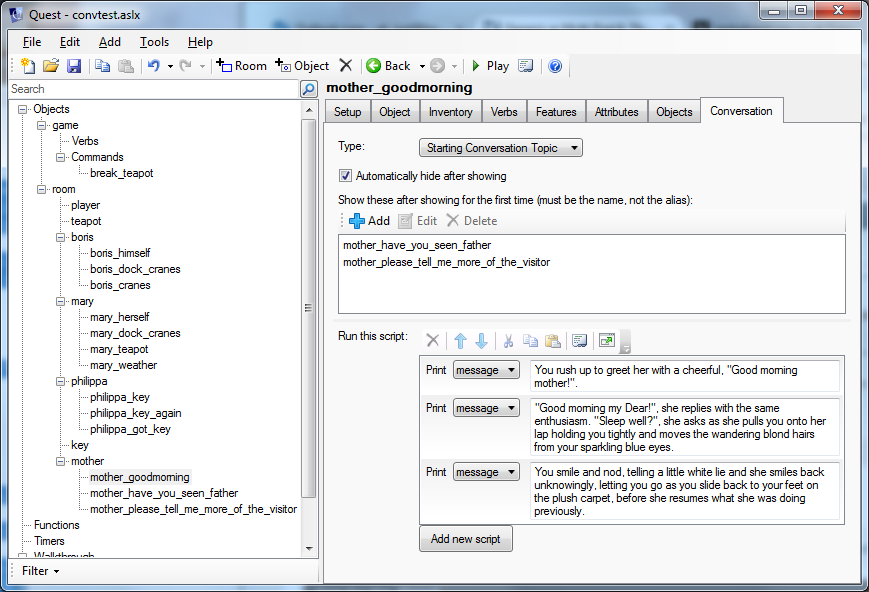Click the Add new script button
869x592 pixels.
pos(465,539)
